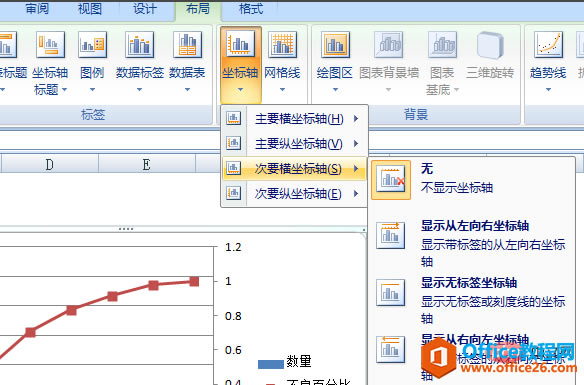Expand the 数据标签 dropdown arrow

(x=139, y=89)
